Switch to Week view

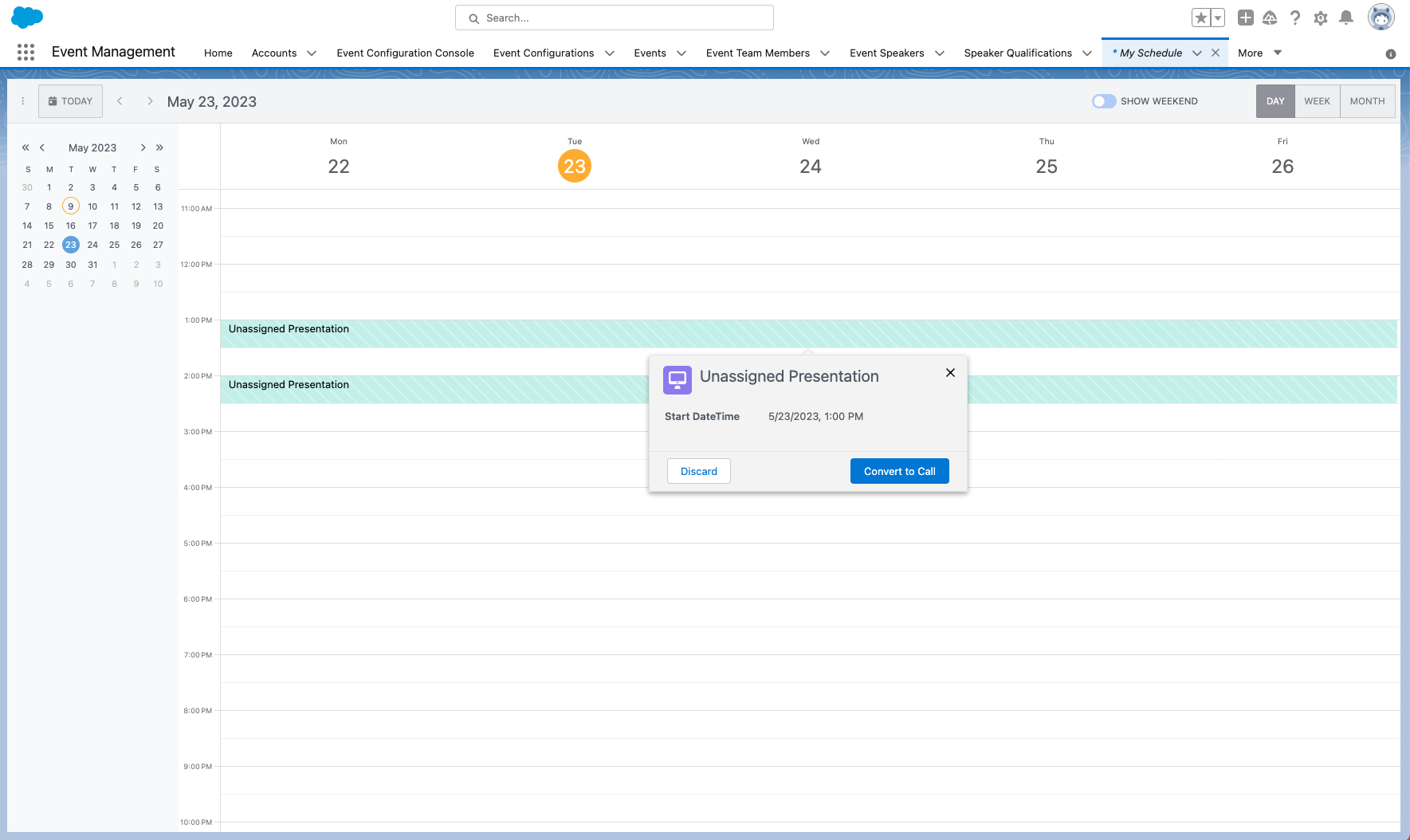[1317, 101]
